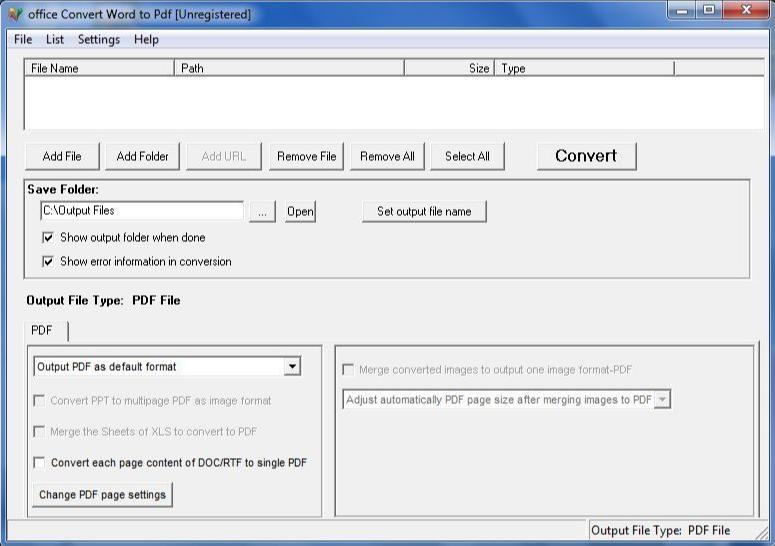
Task: Maximize the converter window
Action: [x=709, y=10]
